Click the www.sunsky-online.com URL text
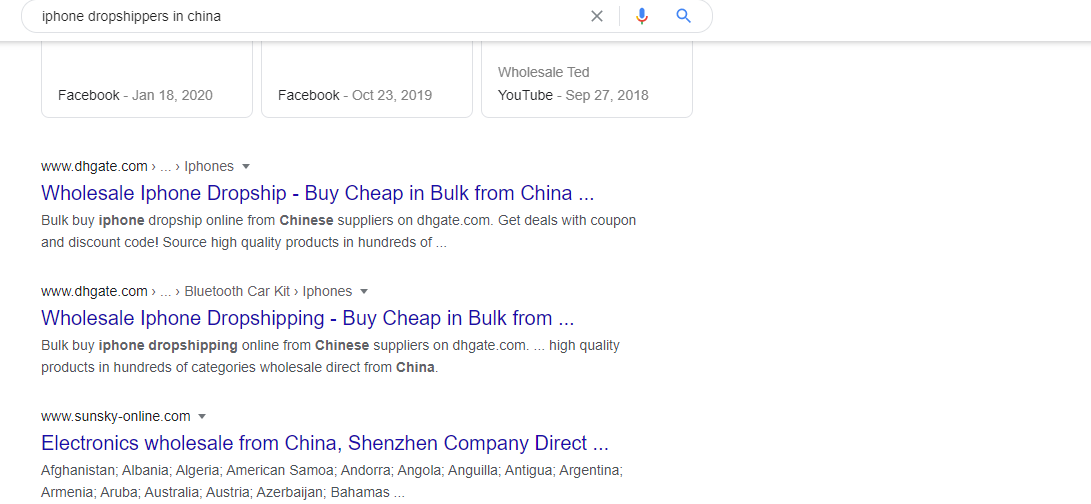This screenshot has height=504, width=1091. (x=116, y=416)
